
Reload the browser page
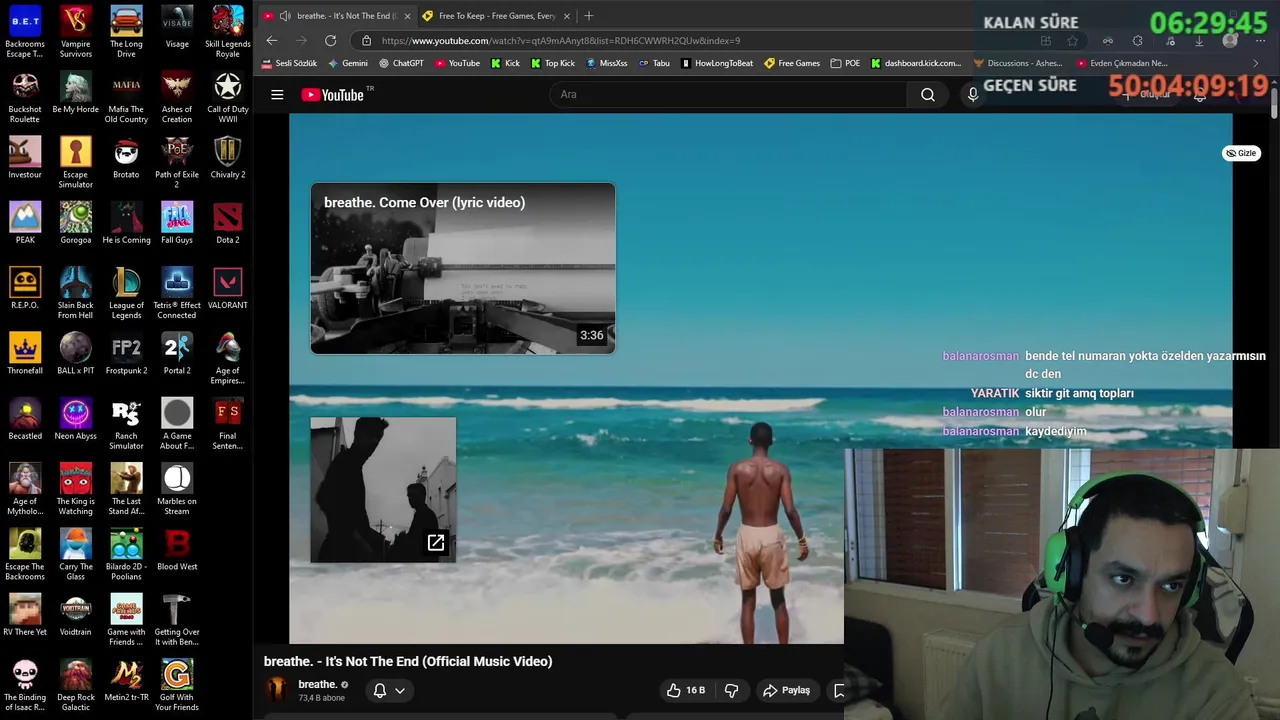pos(330,41)
